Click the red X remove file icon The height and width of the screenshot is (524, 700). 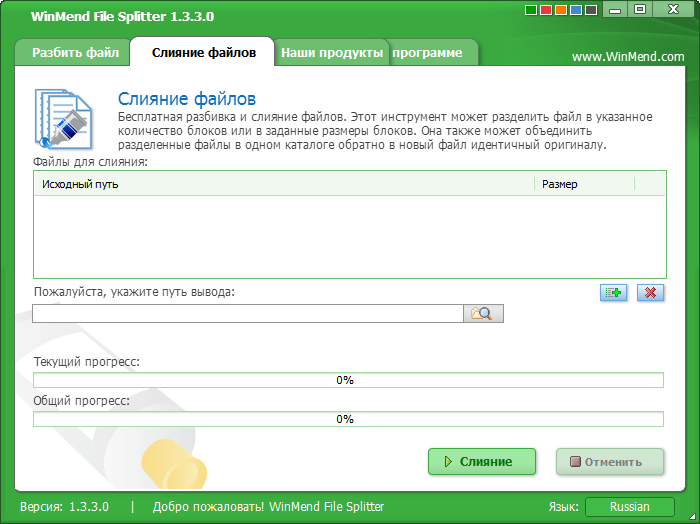pos(651,292)
